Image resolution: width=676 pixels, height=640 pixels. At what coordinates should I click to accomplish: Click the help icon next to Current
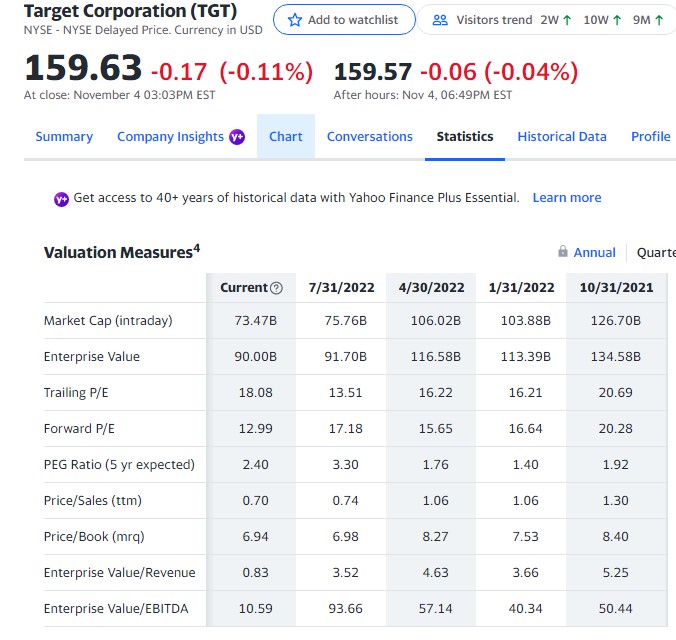(276, 288)
